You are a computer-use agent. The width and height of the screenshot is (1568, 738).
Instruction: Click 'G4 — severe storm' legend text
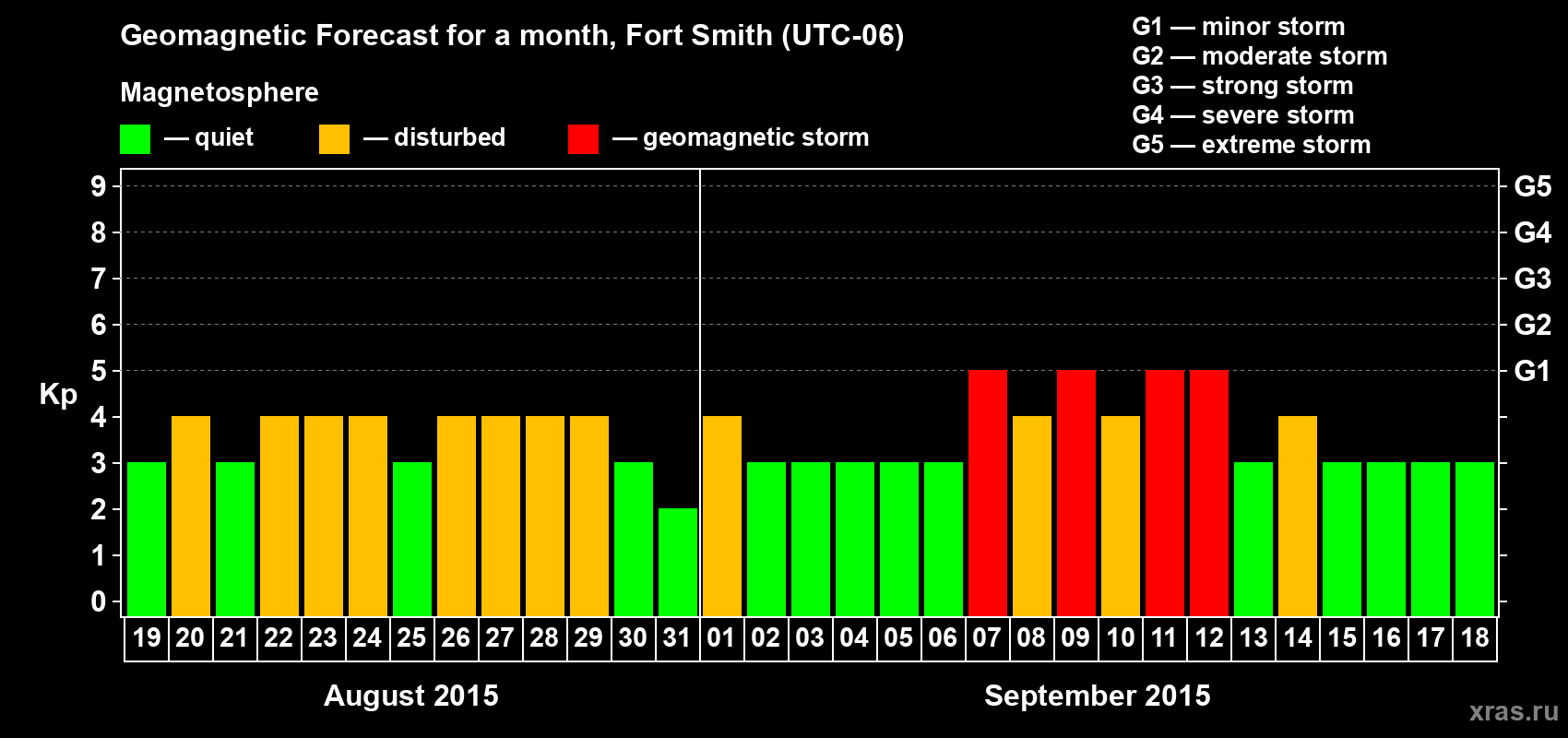[x=1243, y=115]
